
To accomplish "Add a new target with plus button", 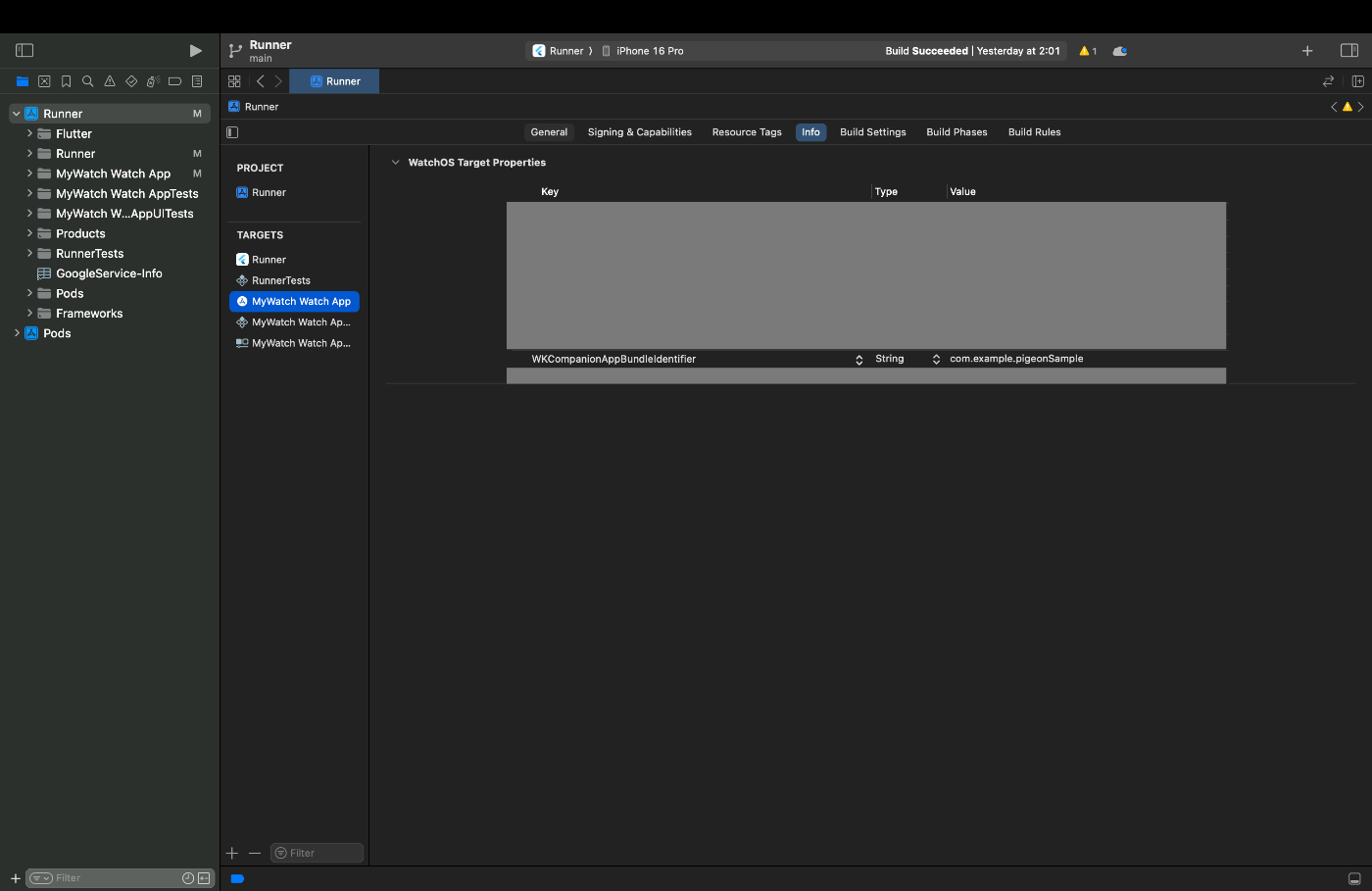I will 232,853.
